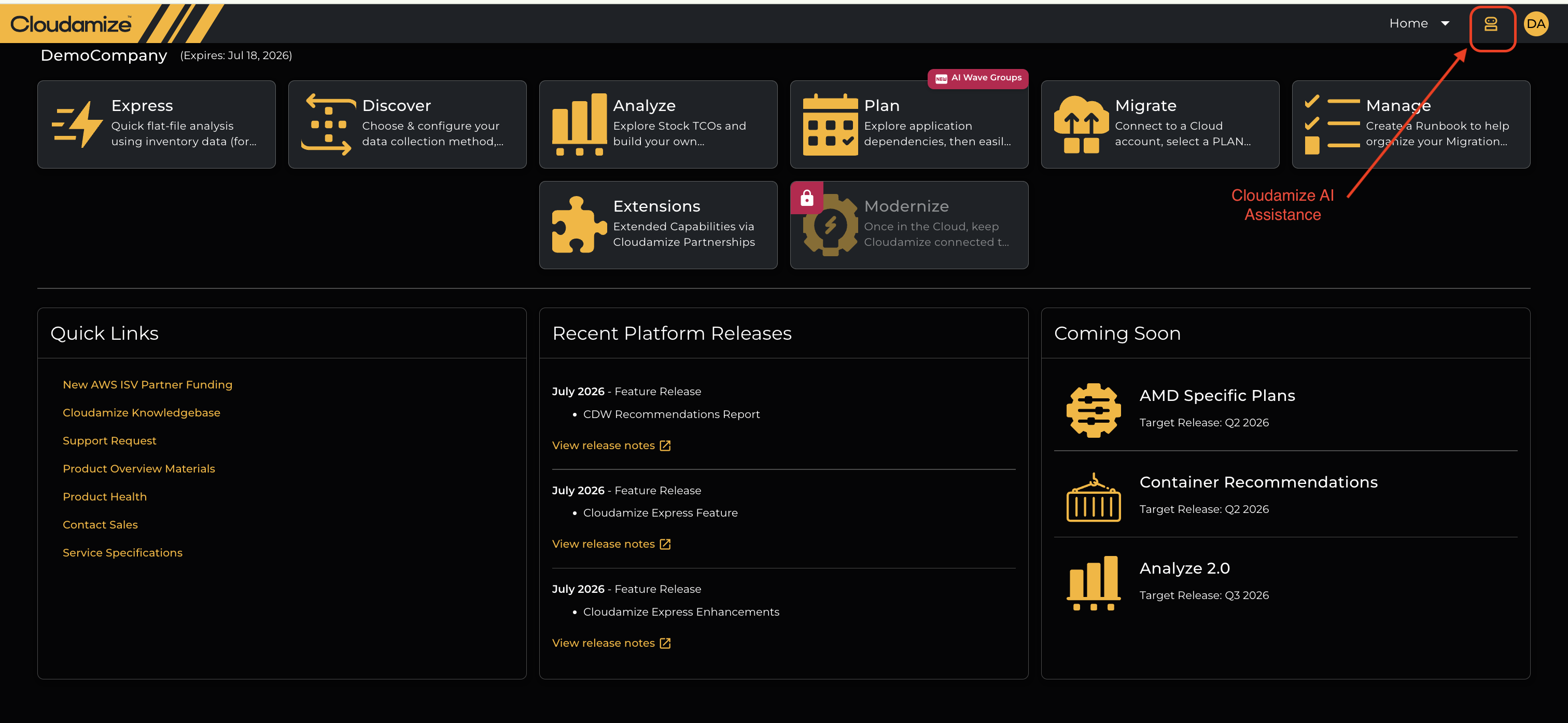1568x723 pixels.
Task: Open the Analyze module card
Action: point(658,124)
